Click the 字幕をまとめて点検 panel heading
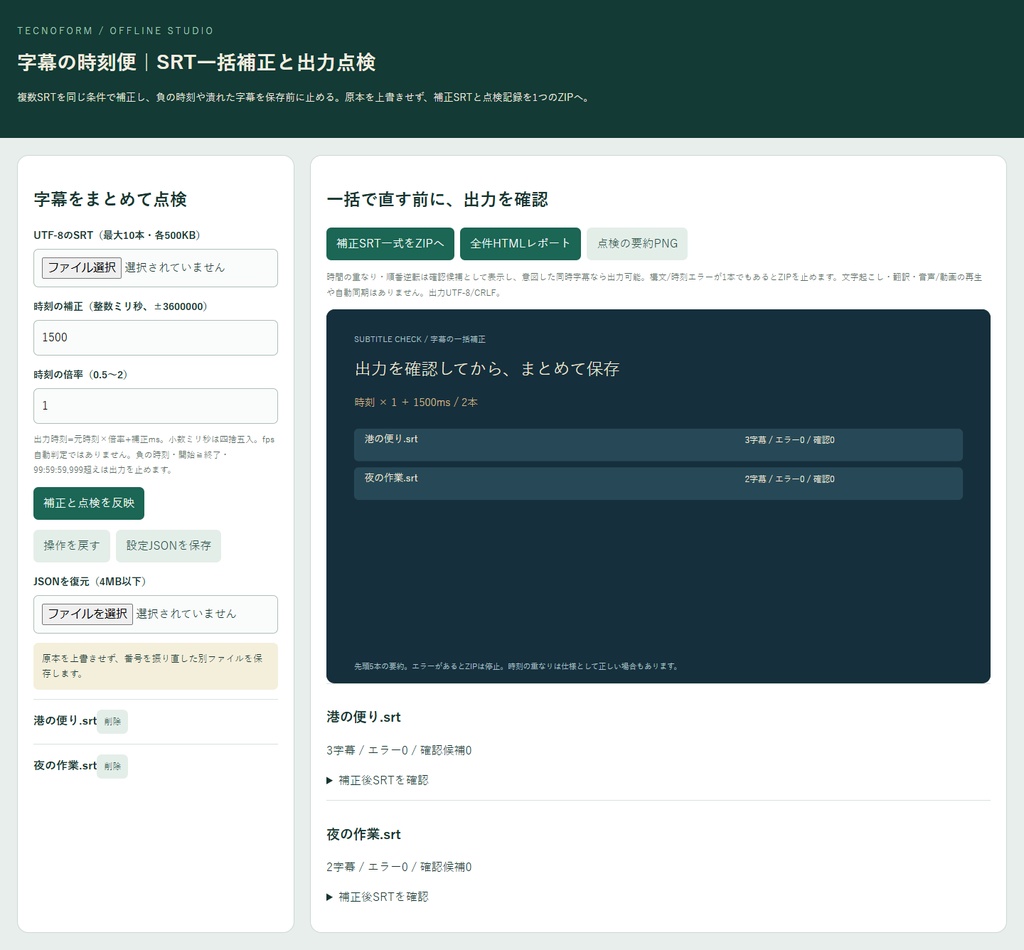1024x950 pixels. pyautogui.click(x=110, y=200)
